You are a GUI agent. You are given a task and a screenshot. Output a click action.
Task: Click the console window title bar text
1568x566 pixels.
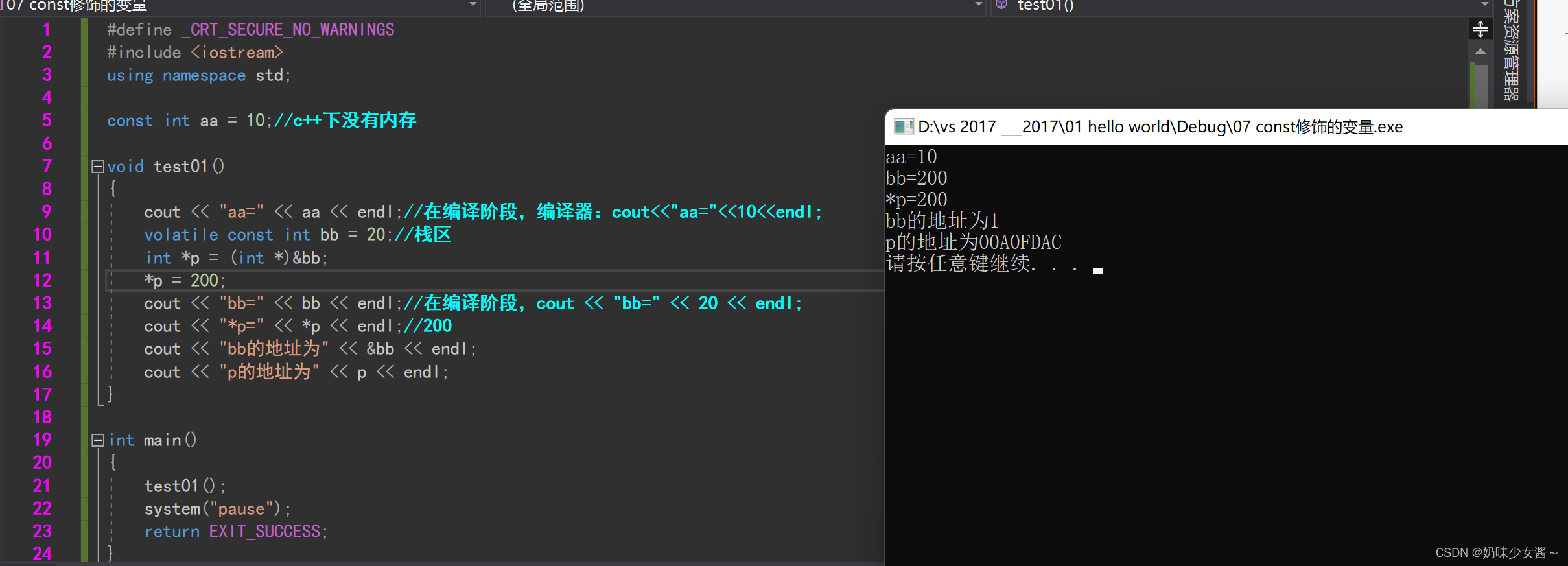(x=1160, y=127)
